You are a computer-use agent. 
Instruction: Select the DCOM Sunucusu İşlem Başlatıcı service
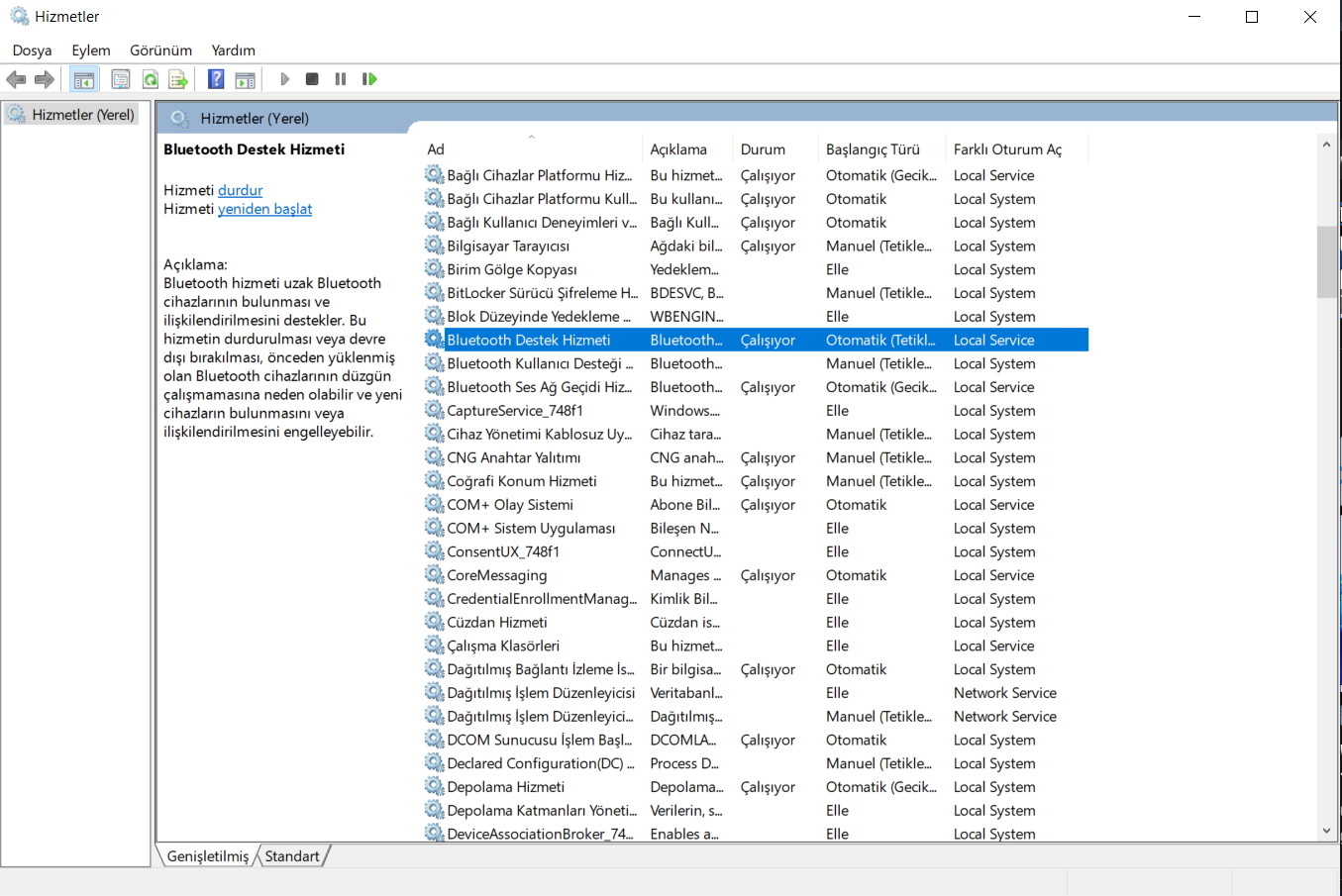[757, 740]
